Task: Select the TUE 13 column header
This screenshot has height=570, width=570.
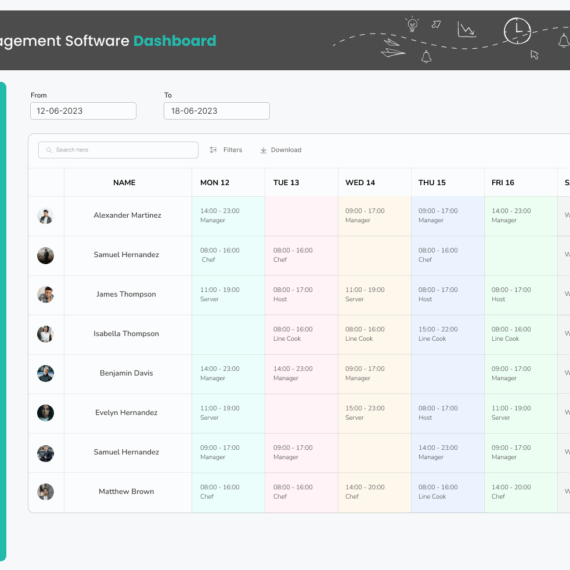Action: (x=286, y=182)
